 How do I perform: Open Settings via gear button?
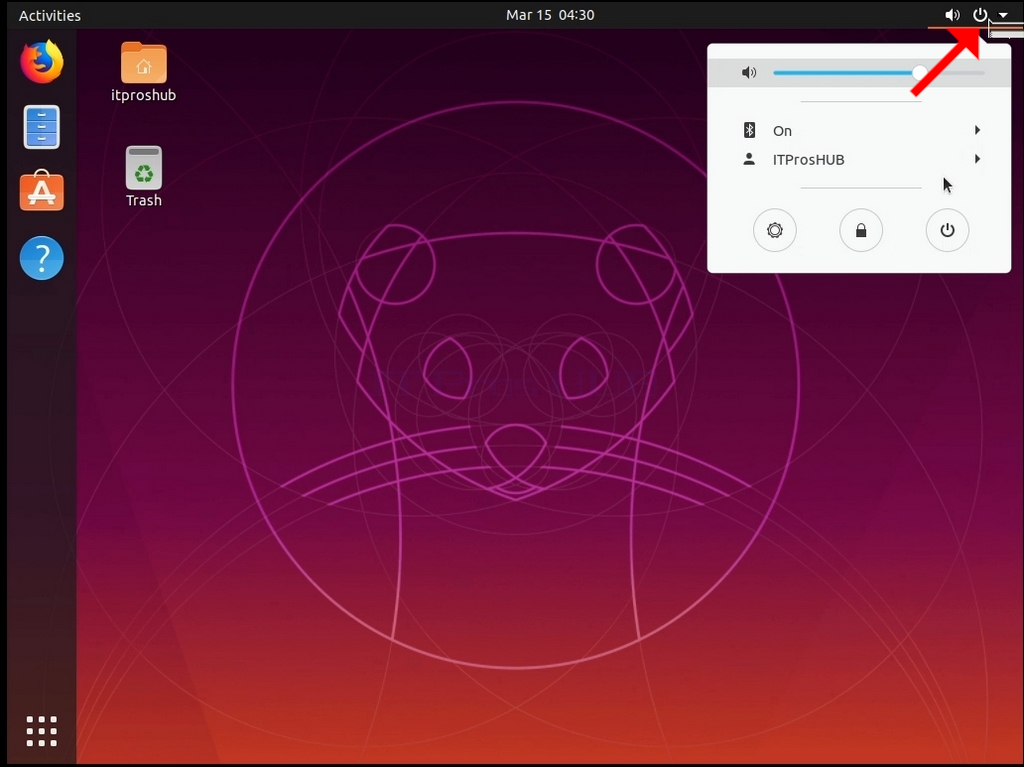[x=775, y=230]
